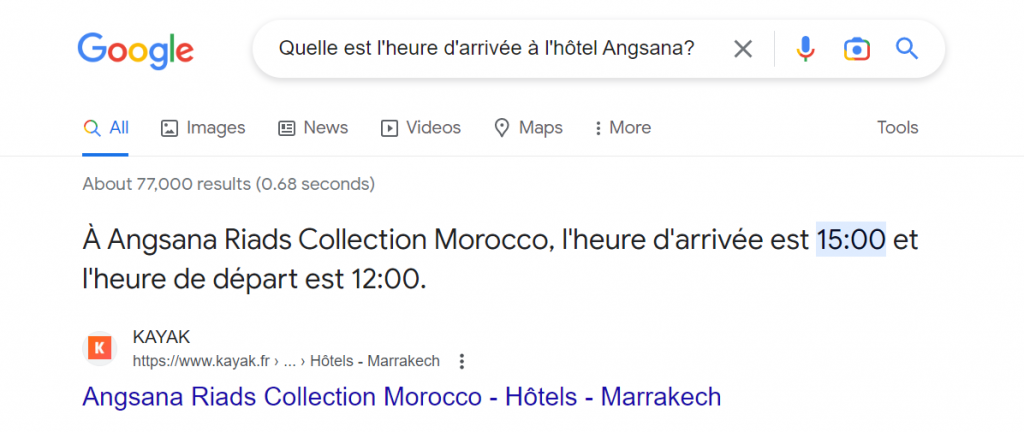Click inside the search query text field

click(485, 49)
